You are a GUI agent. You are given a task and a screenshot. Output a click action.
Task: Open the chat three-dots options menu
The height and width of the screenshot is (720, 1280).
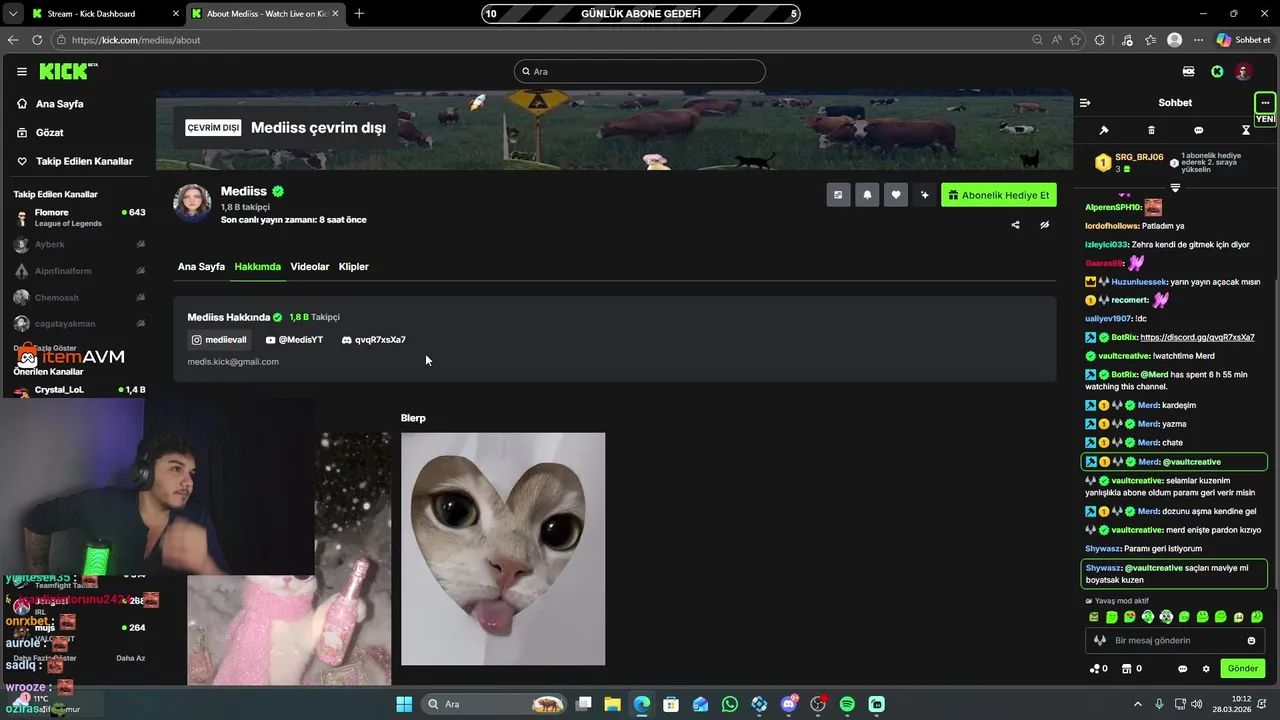1265,102
